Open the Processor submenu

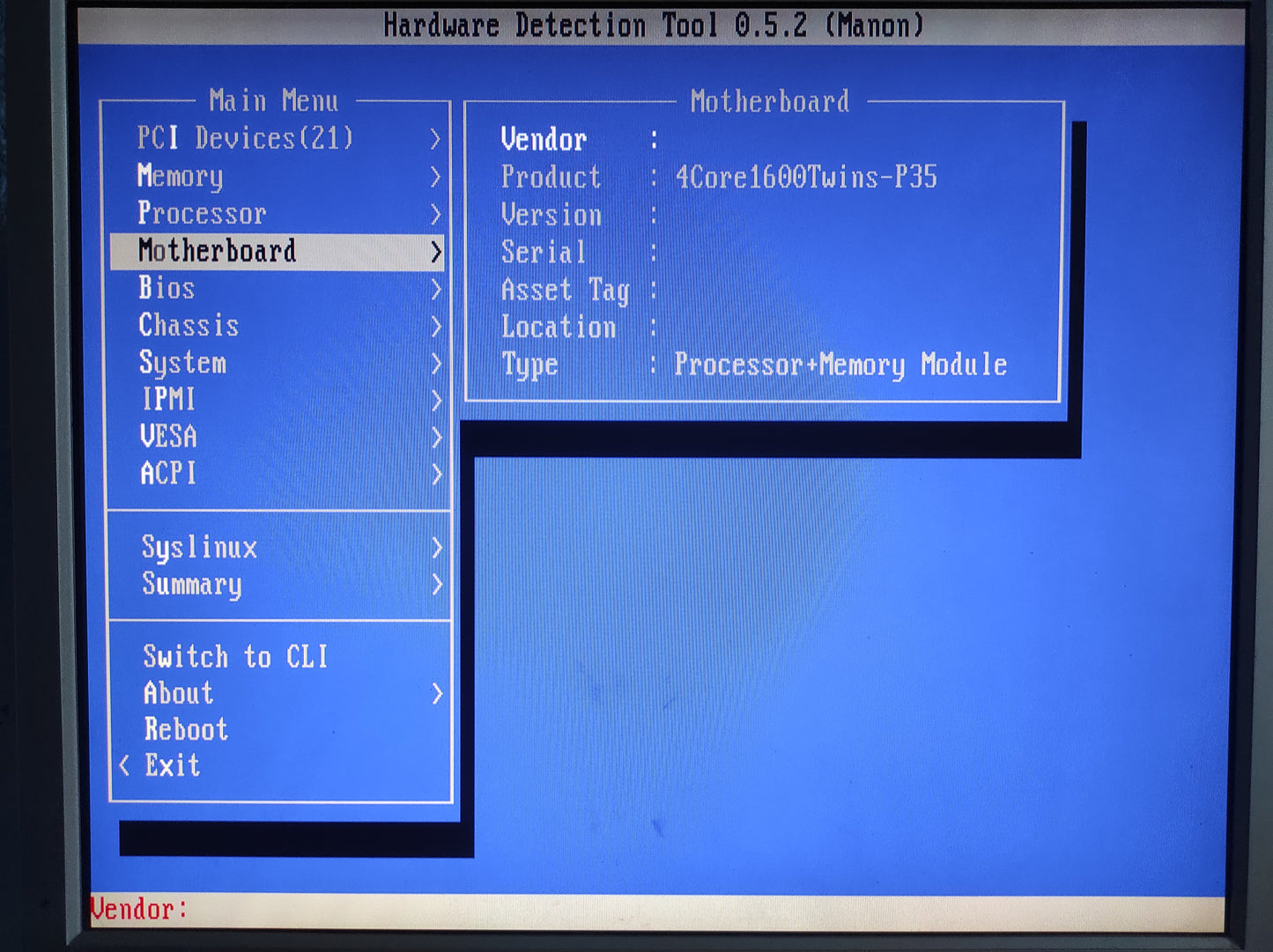tap(202, 214)
